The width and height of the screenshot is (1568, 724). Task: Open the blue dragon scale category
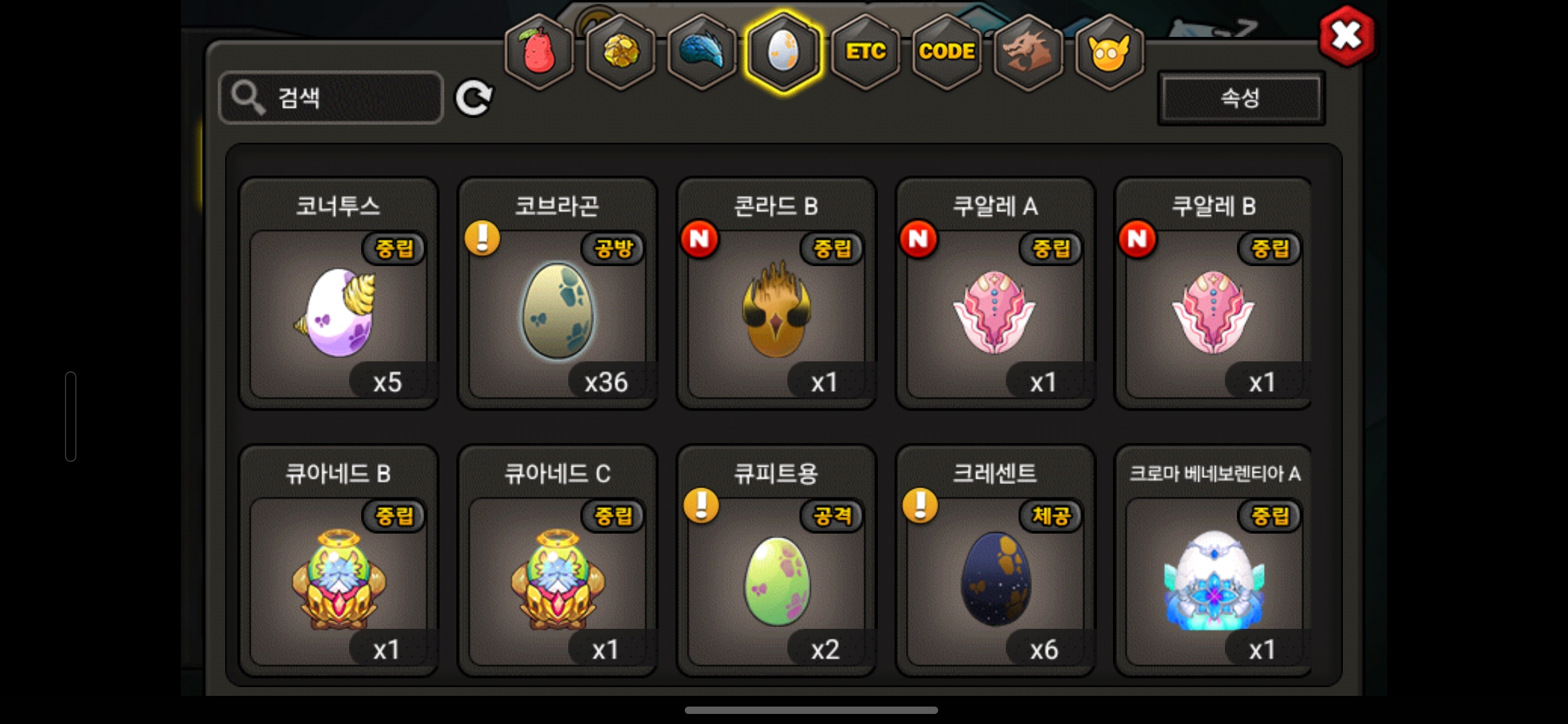coord(702,52)
